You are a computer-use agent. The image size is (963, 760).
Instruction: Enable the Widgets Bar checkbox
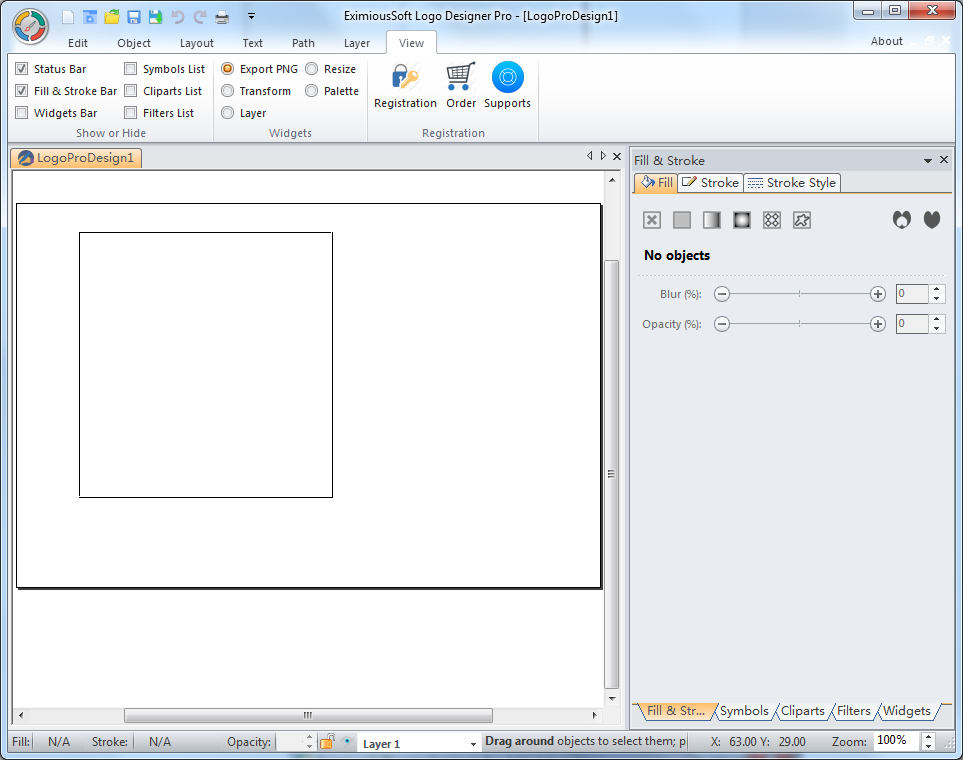[21, 113]
